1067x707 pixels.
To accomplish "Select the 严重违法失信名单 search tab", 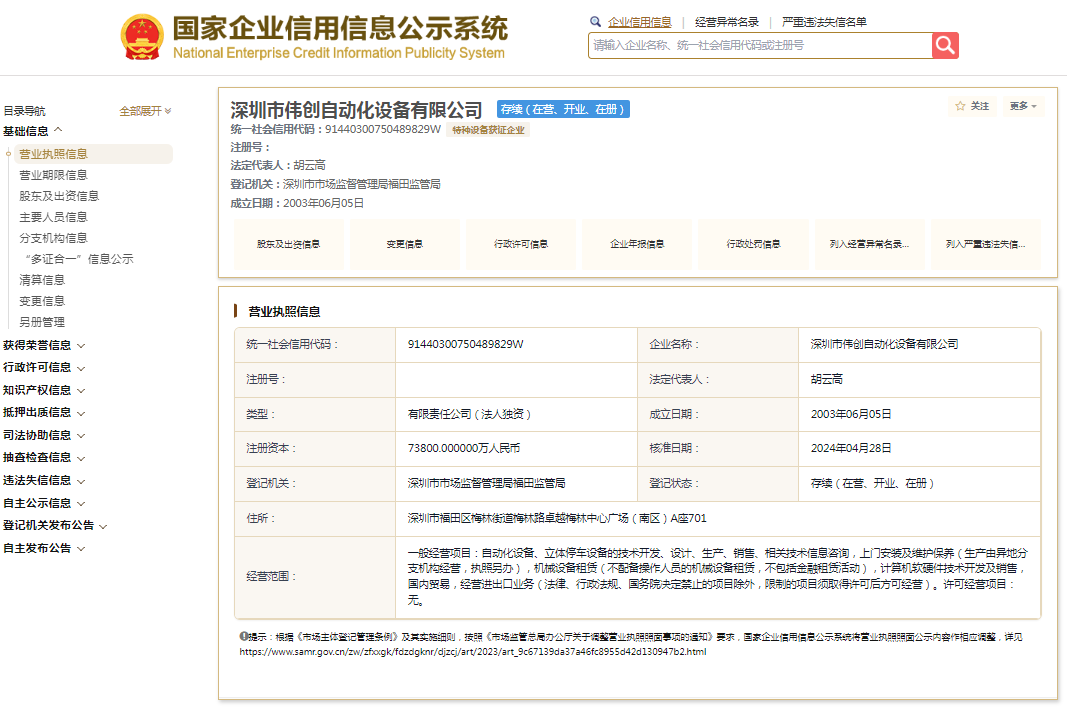I will [x=823, y=22].
